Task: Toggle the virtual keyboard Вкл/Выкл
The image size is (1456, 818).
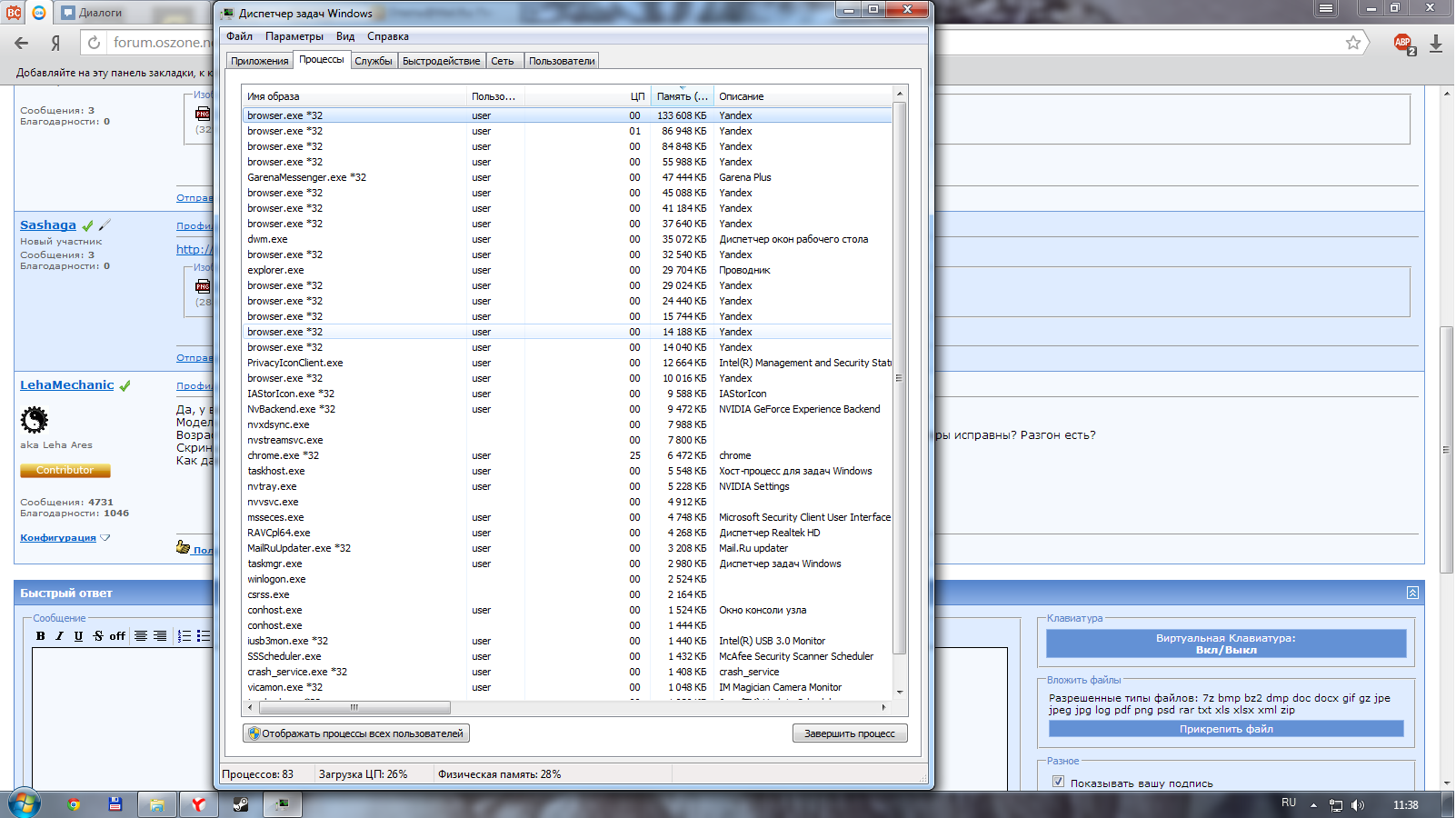Action: click(x=1225, y=643)
